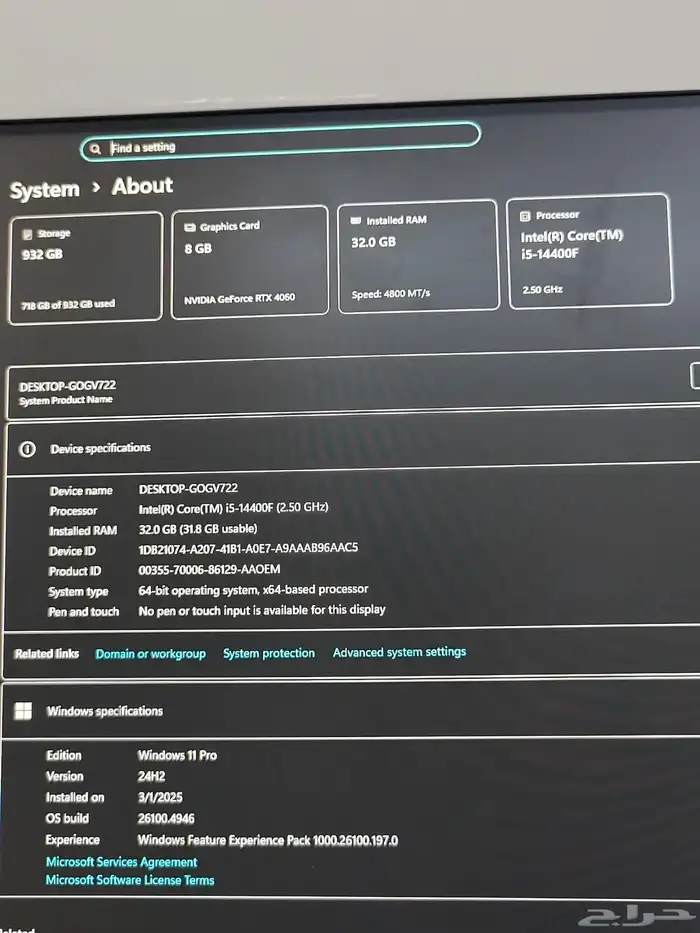Open the Microsoft Services Agreement link
The height and width of the screenshot is (933, 700).
tap(121, 862)
